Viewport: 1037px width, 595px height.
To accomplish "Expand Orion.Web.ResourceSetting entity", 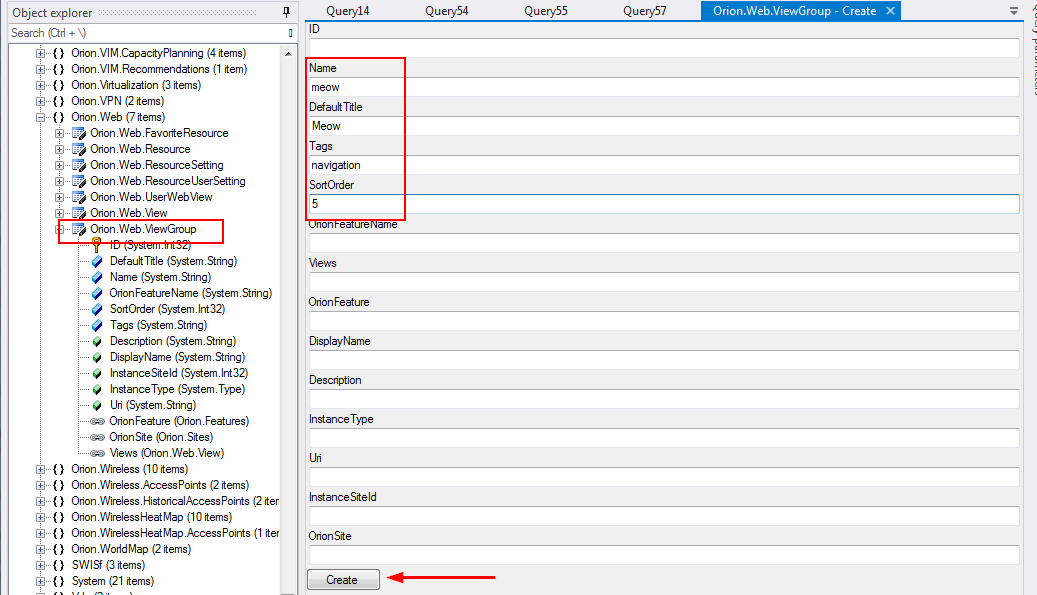I will tap(60, 165).
